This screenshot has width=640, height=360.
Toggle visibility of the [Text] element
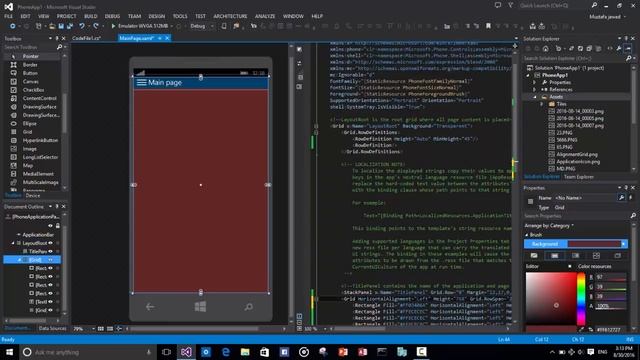pos(51,302)
